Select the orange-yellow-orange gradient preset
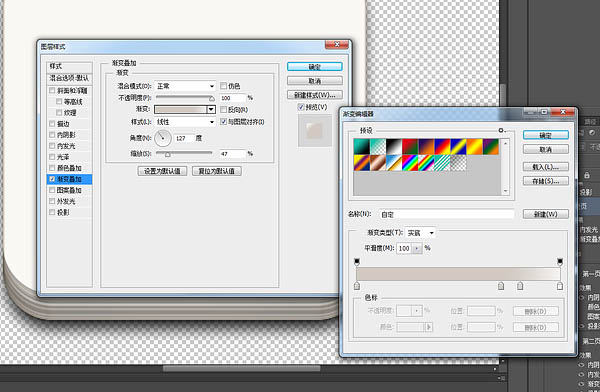The image size is (600, 392). pyautogui.click(x=474, y=147)
